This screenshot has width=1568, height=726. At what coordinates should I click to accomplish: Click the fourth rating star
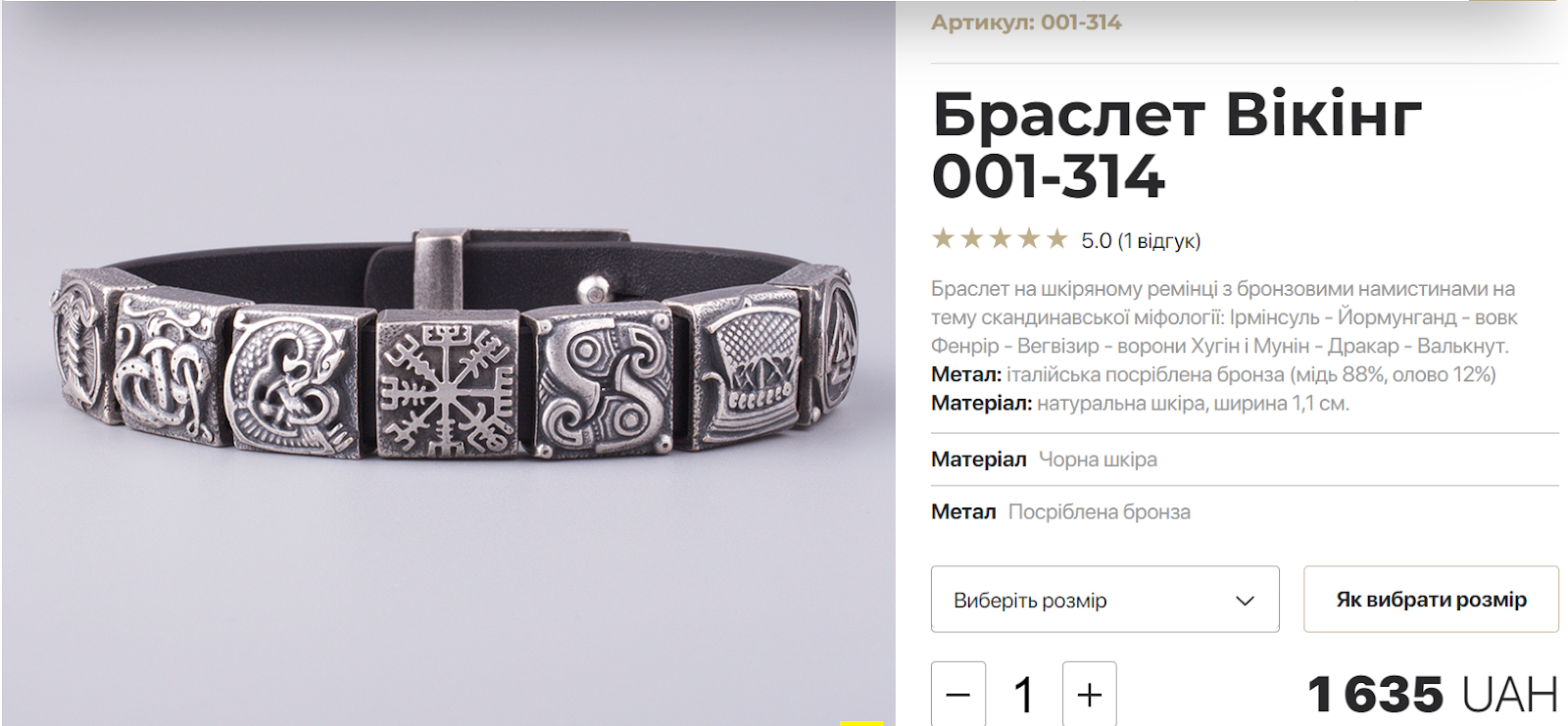pyautogui.click(x=1028, y=238)
